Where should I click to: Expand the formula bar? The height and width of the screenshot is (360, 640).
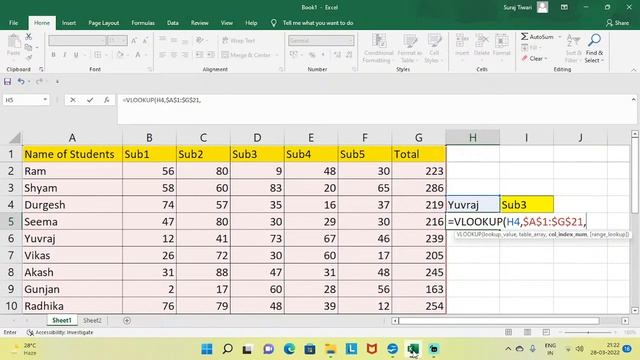pos(633,100)
